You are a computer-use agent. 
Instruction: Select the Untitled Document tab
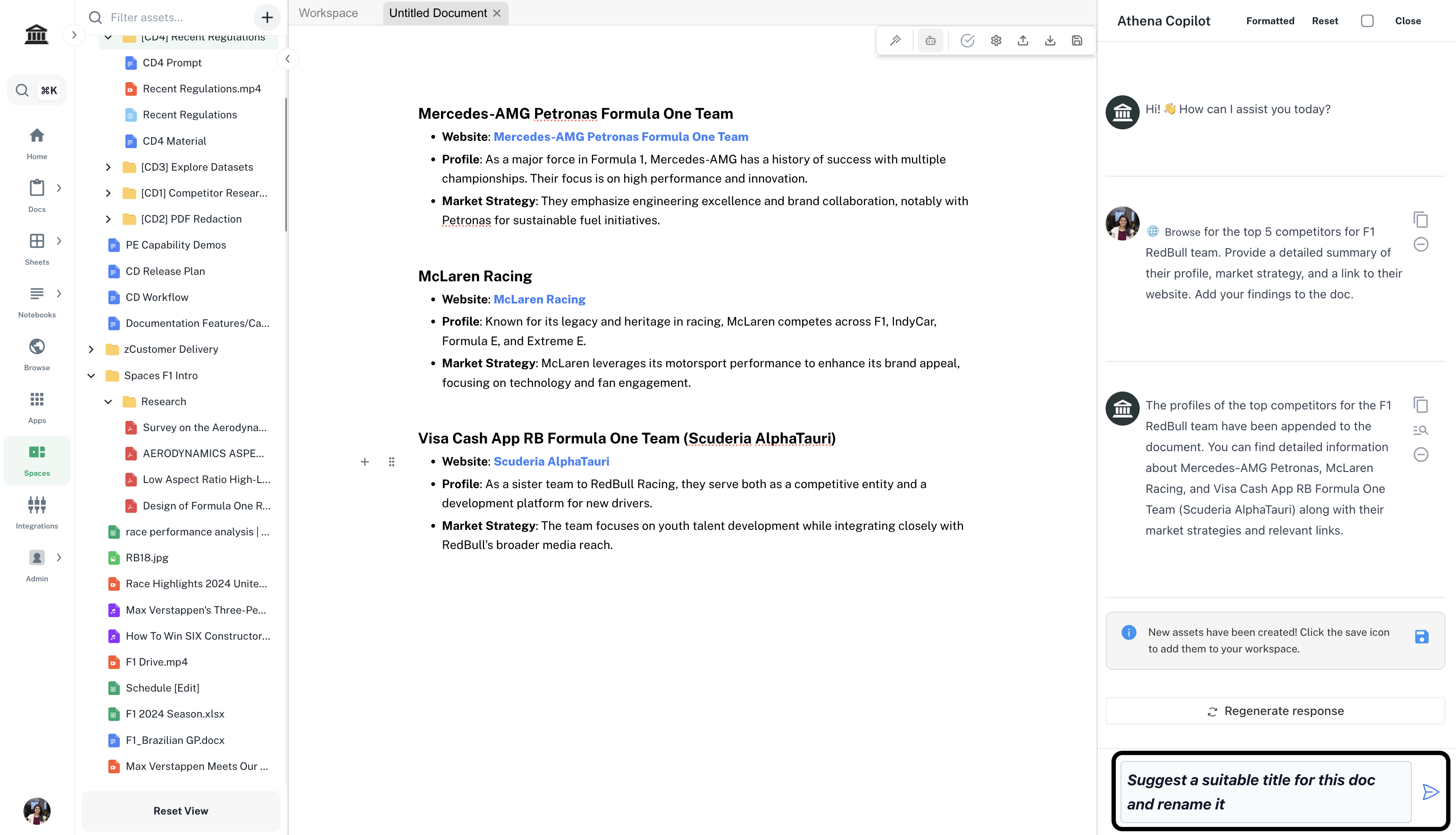click(x=437, y=13)
